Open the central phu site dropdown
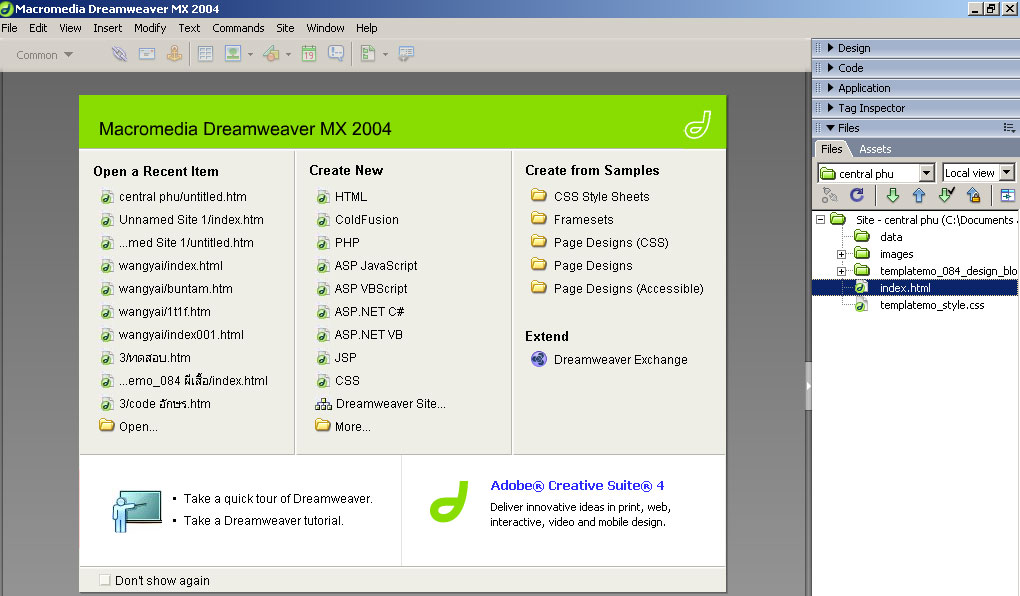The width and height of the screenshot is (1020, 596). point(926,173)
